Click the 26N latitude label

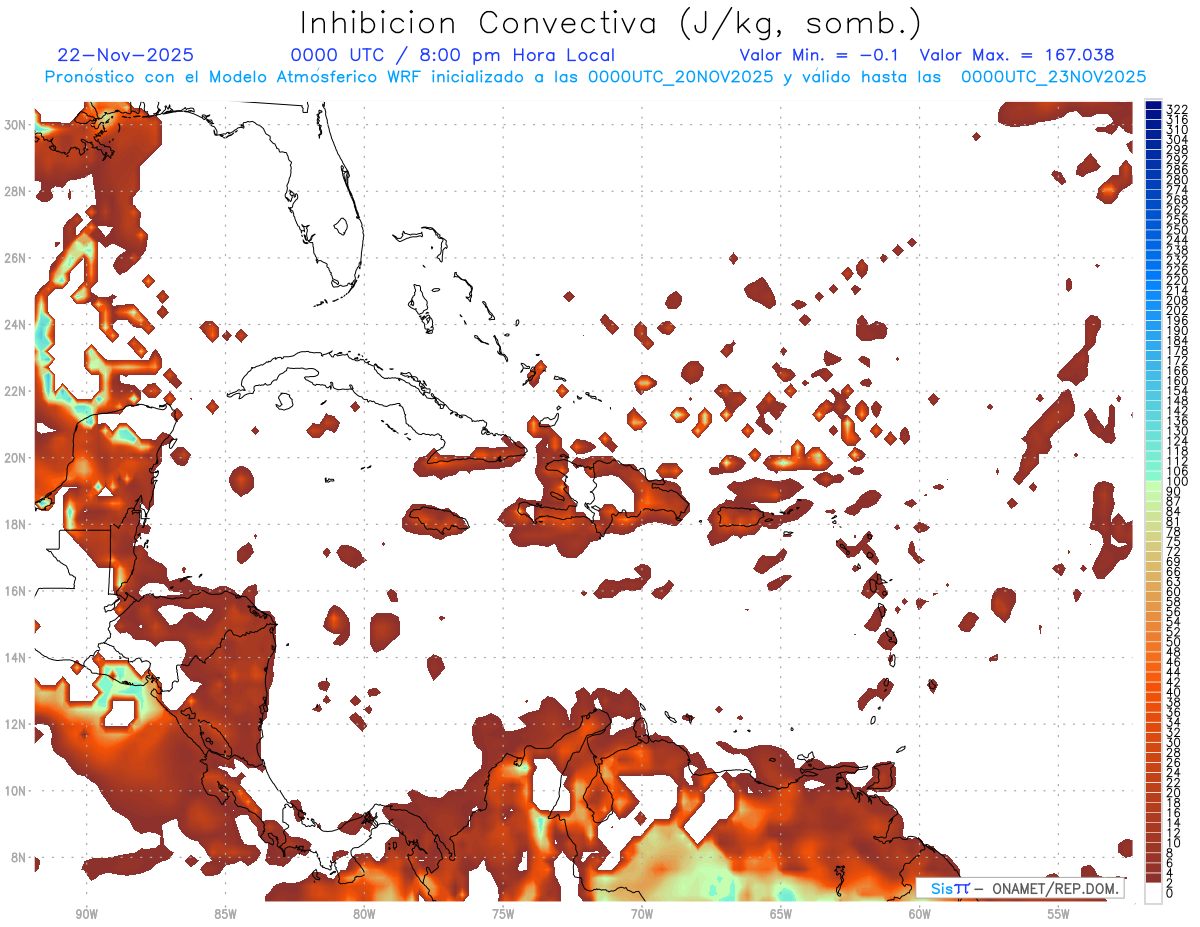(17, 258)
